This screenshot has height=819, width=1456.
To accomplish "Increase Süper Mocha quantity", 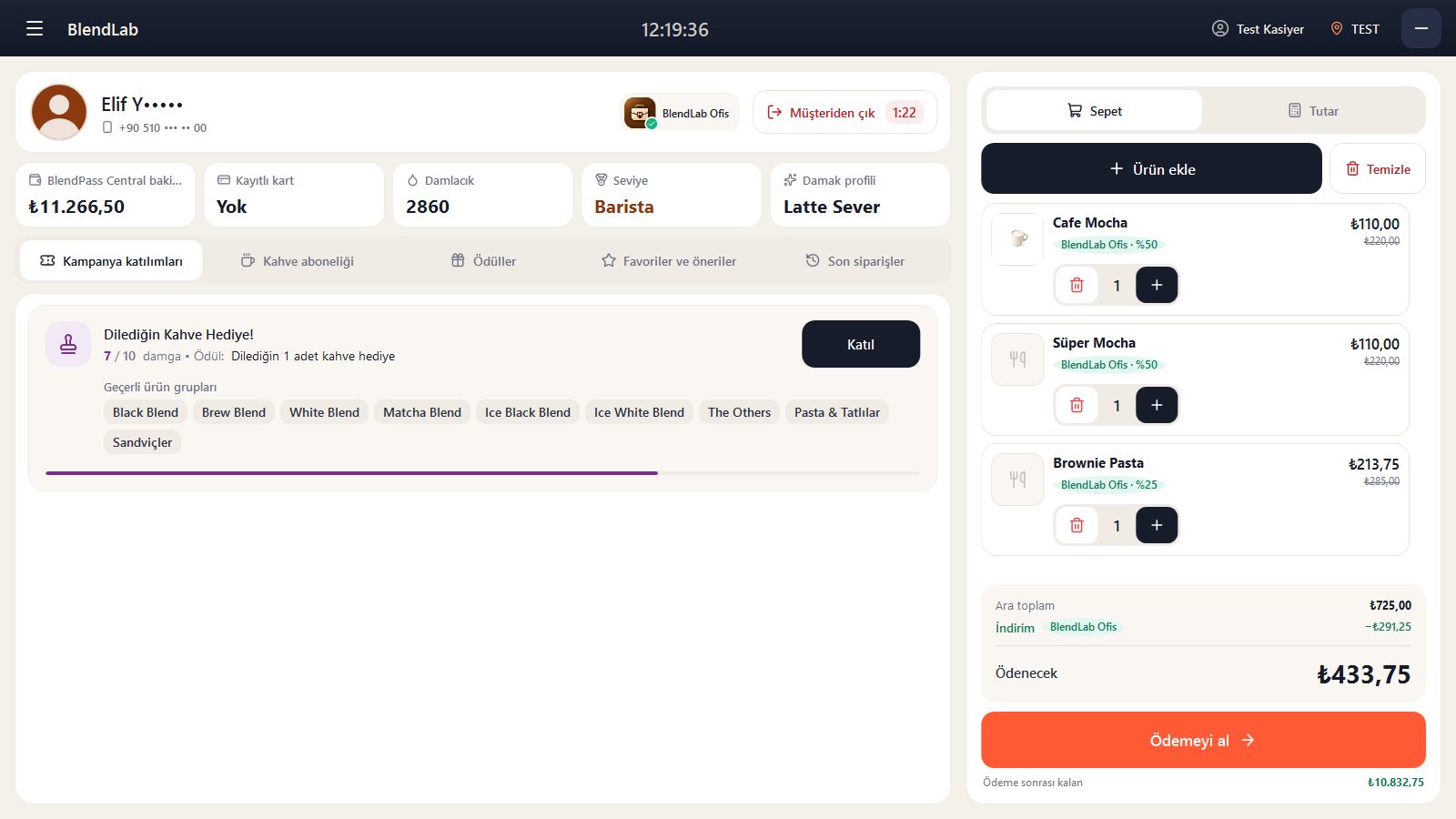I will [1157, 405].
